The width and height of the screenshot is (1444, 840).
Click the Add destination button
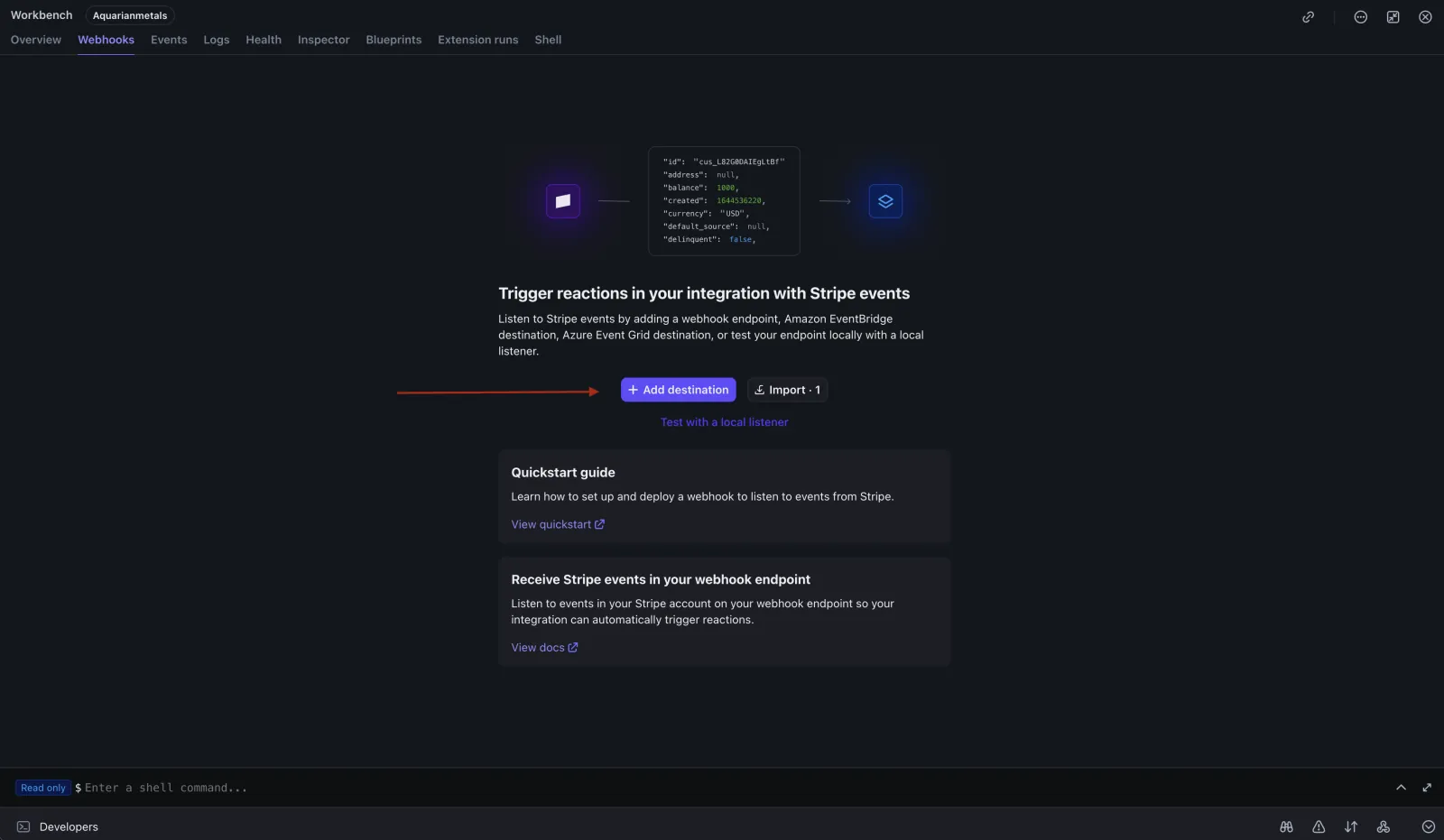(679, 390)
